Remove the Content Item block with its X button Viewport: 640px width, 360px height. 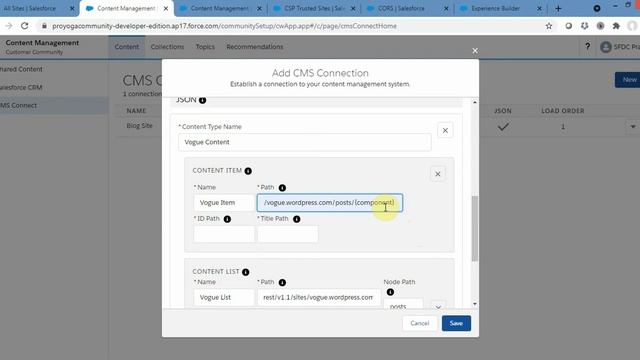438,174
